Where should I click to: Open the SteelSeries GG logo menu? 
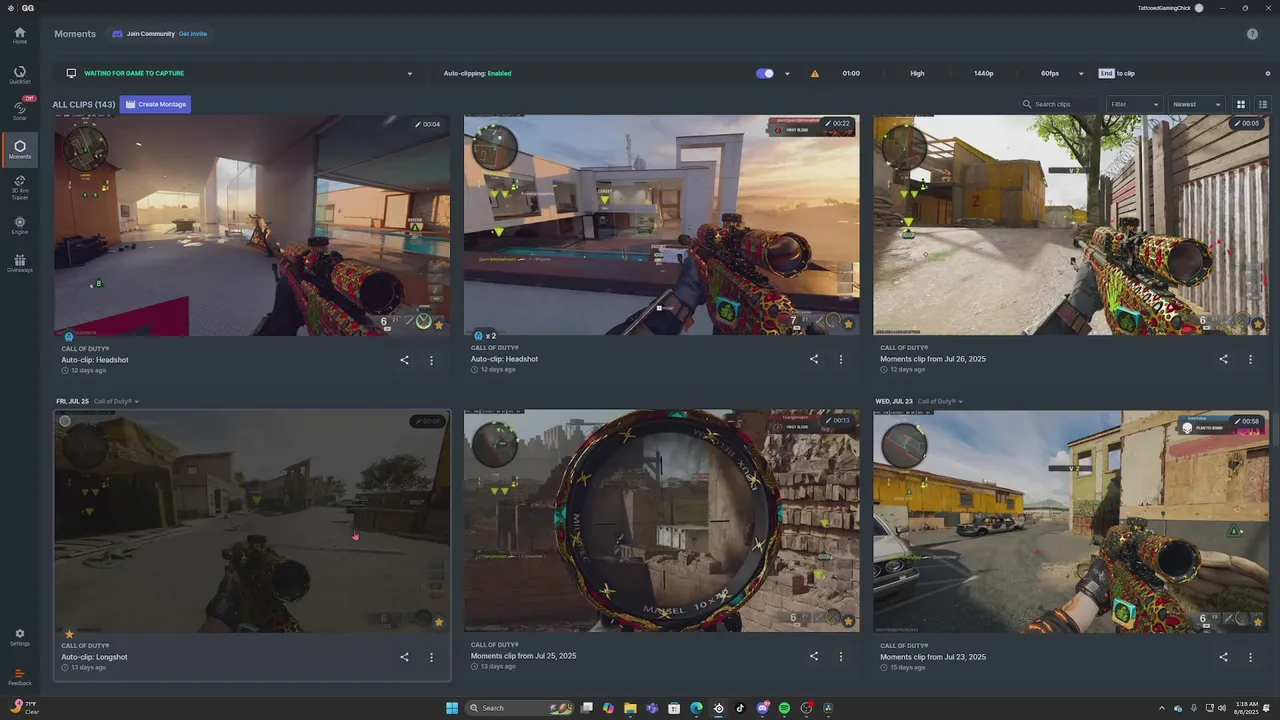click(x=19, y=7)
